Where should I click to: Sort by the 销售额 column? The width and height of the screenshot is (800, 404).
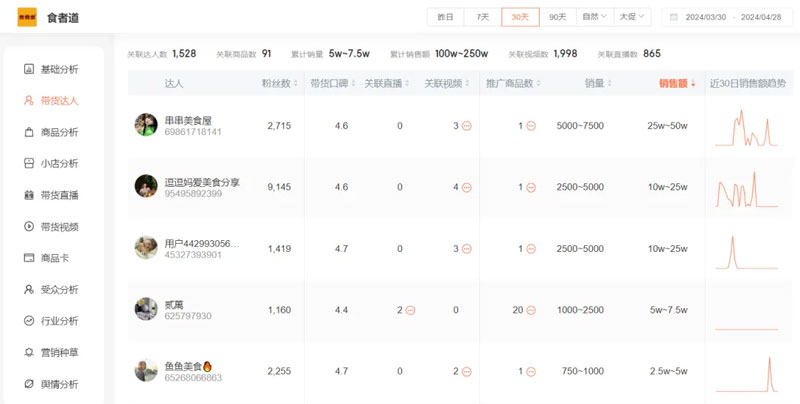[x=677, y=83]
